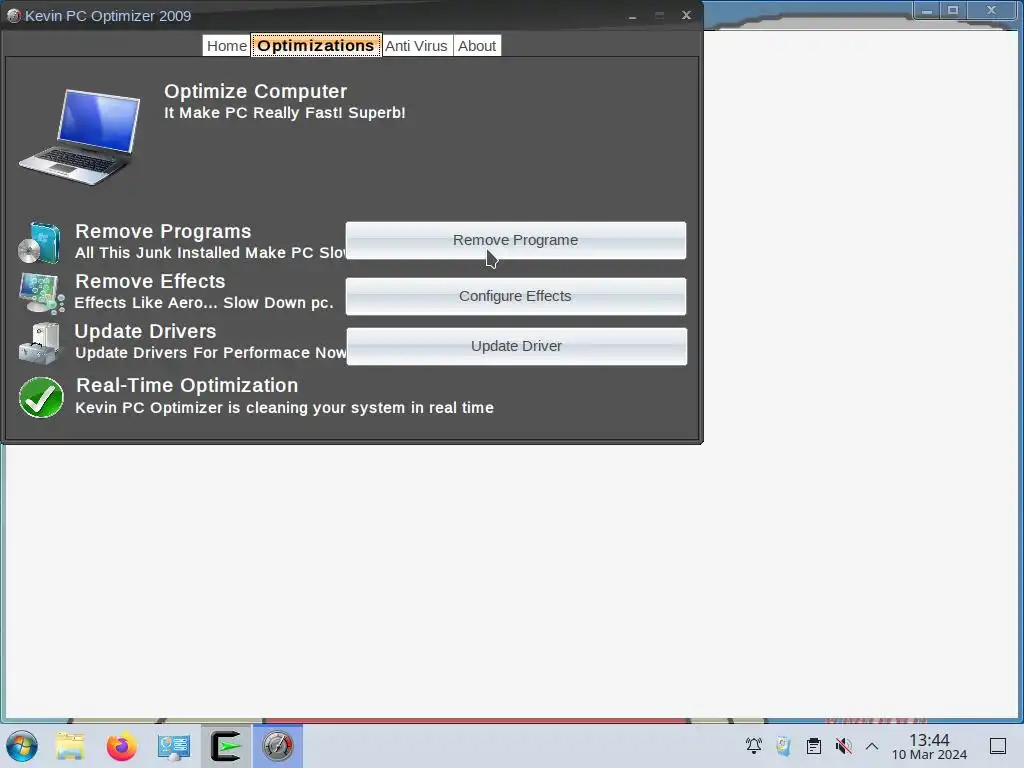
Task: Maximize the background window
Action: point(953,10)
